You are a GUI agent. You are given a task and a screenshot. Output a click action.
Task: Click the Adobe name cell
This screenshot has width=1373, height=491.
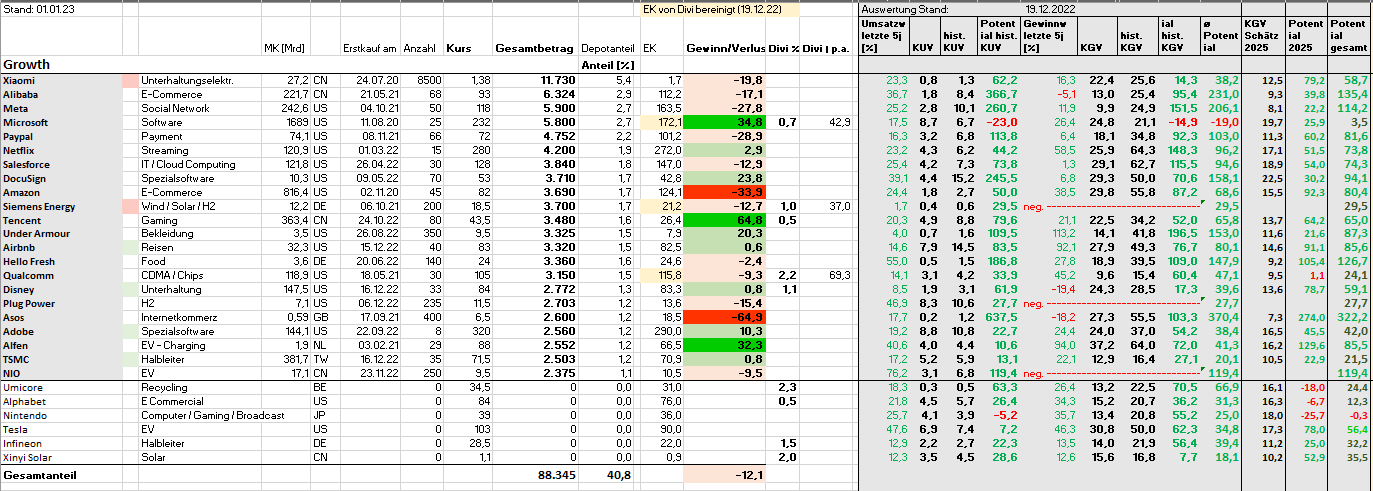[x=60, y=332]
